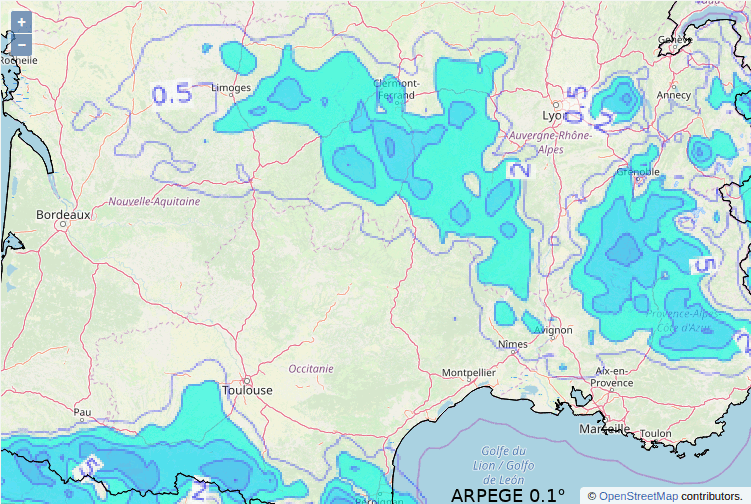Click the Grenoble city label
The width and height of the screenshot is (751, 504).
[x=638, y=171]
